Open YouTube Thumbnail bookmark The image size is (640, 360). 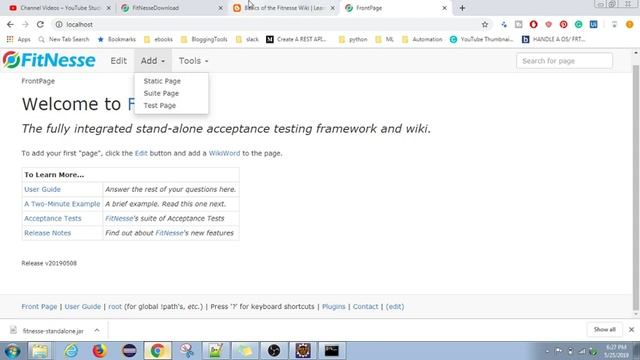(482, 39)
